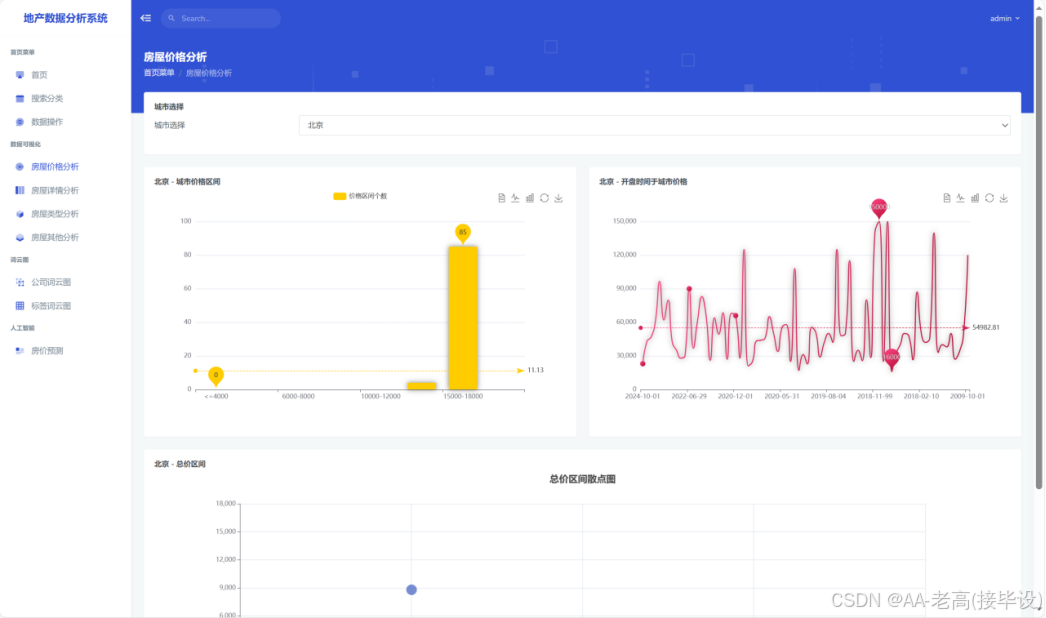Image resolution: width=1046 pixels, height=618 pixels.
Task: Click the 房价预测 sidebar icon
Action: pyautogui.click(x=19, y=350)
